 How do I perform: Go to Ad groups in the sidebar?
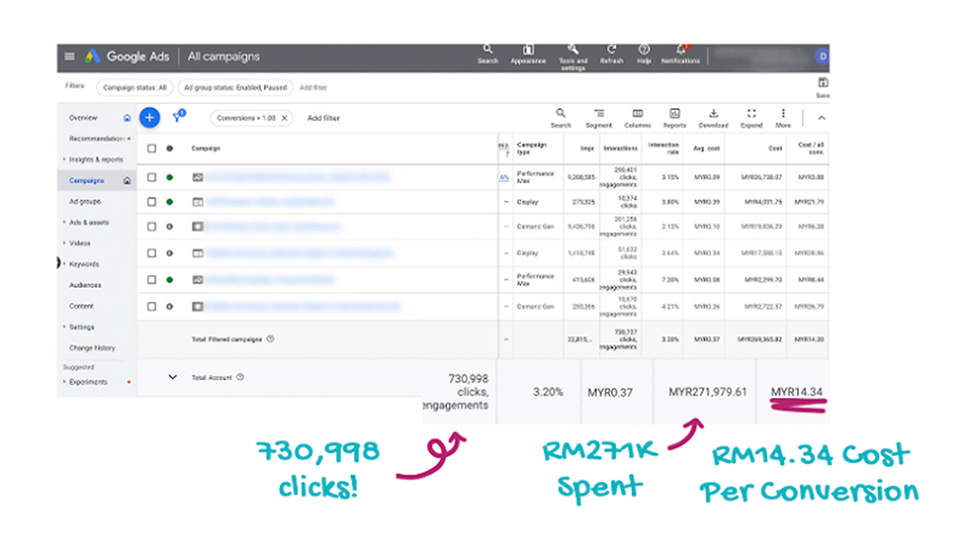click(x=84, y=201)
